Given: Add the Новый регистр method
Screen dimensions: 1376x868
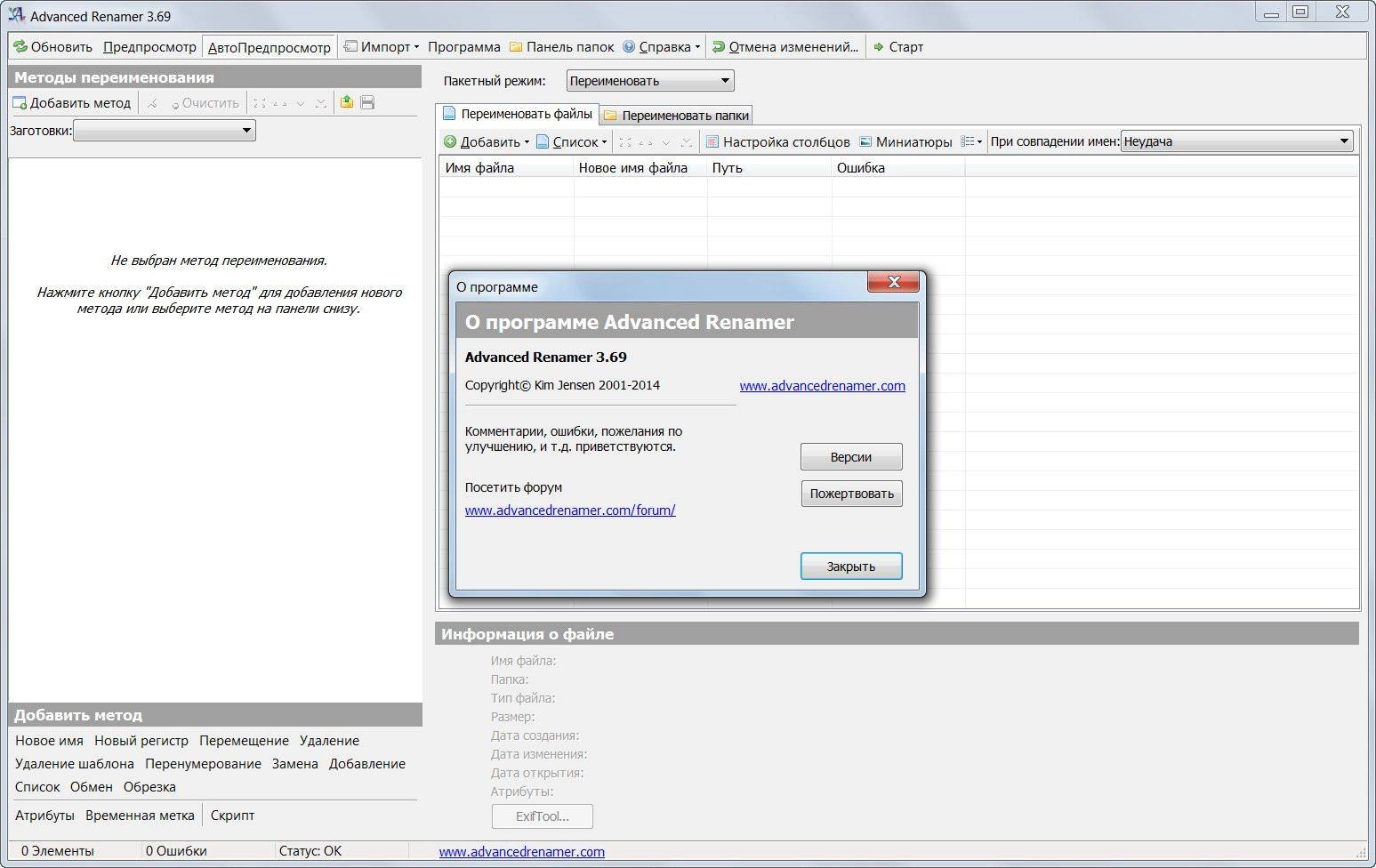Looking at the screenshot, I should (x=141, y=741).
